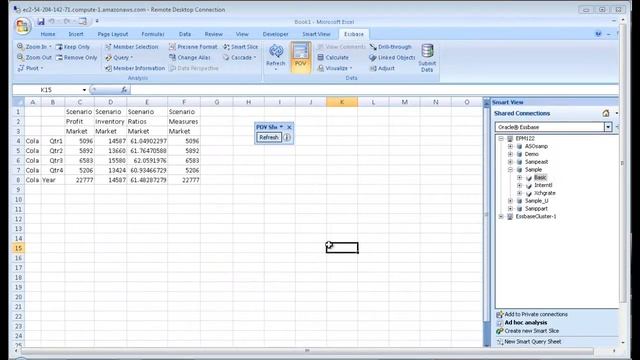Open Member Selection dialog
The width and height of the screenshot is (640, 360).
click(x=131, y=47)
